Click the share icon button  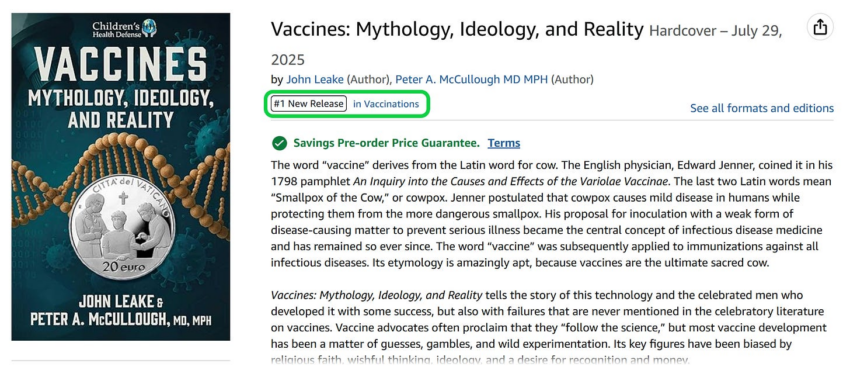tap(820, 27)
